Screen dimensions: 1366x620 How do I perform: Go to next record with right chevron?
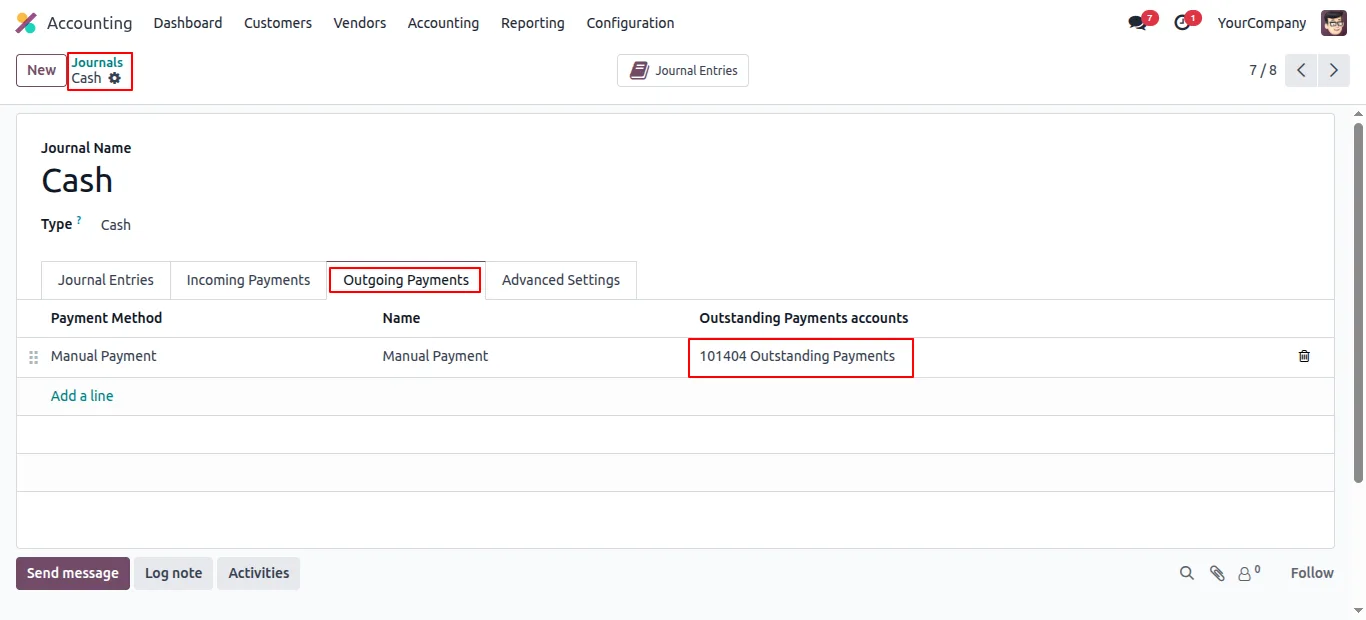pos(1334,70)
